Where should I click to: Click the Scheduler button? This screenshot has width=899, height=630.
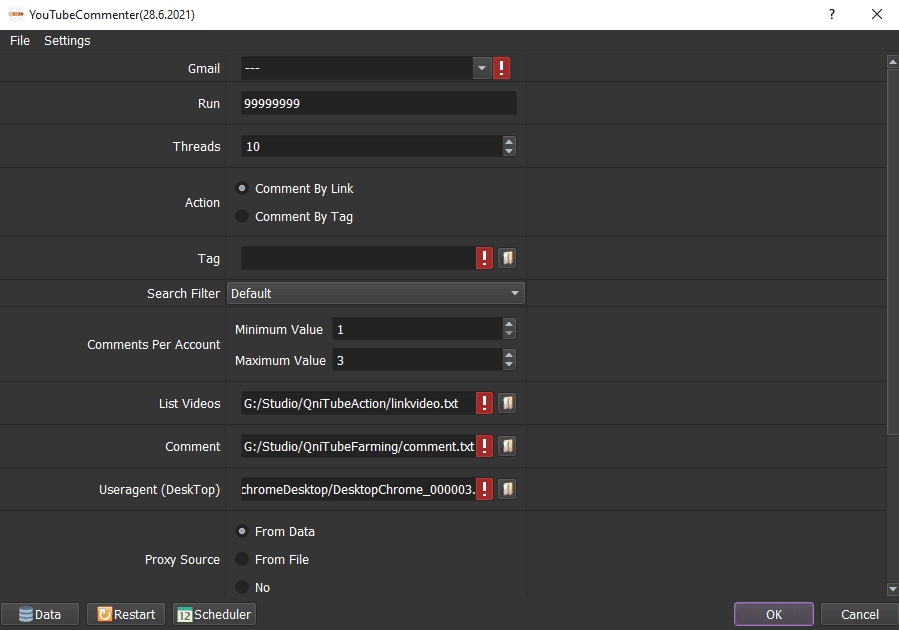pyautogui.click(x=214, y=614)
